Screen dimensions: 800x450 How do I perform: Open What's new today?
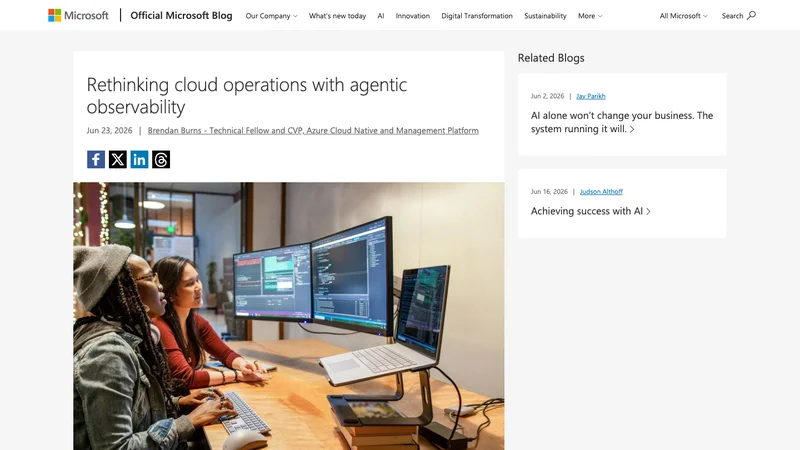[x=337, y=16]
